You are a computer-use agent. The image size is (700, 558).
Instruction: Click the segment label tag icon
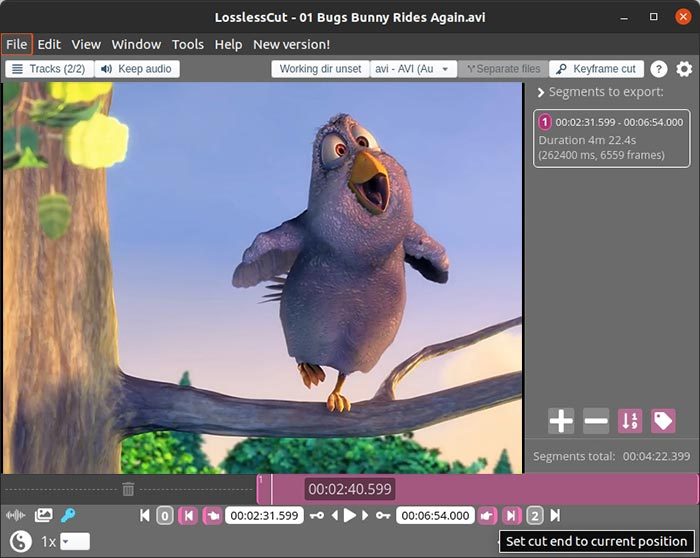click(663, 421)
